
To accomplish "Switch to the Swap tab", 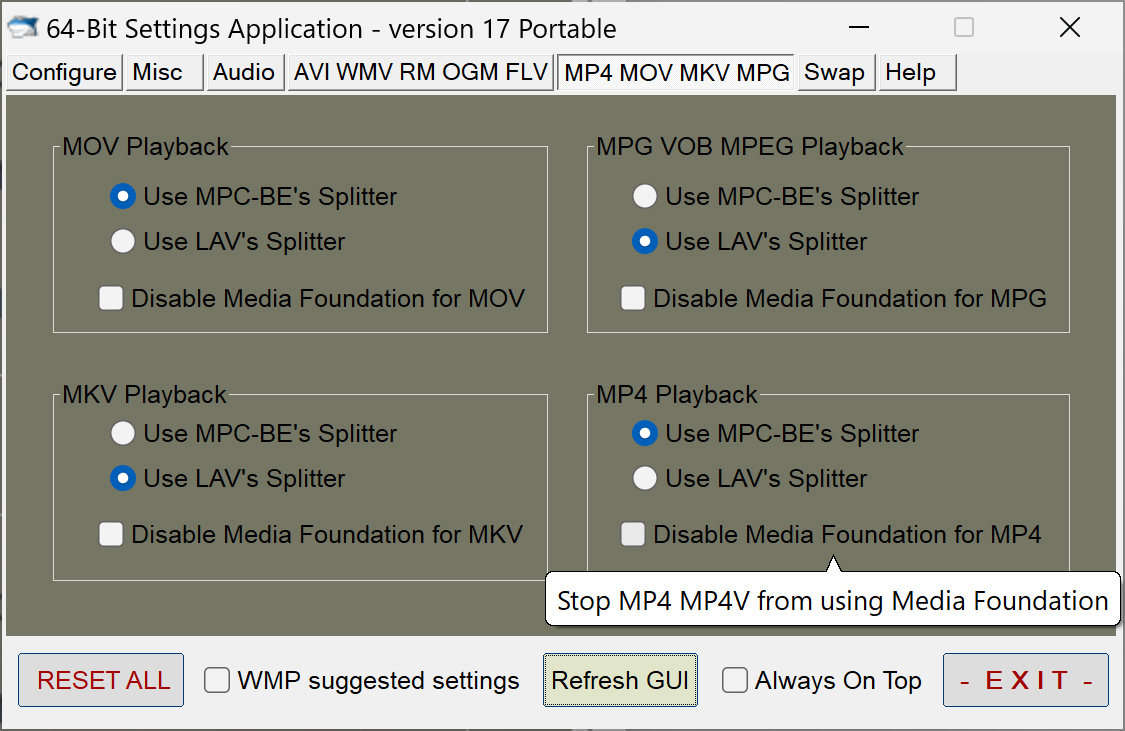I will [x=836, y=72].
